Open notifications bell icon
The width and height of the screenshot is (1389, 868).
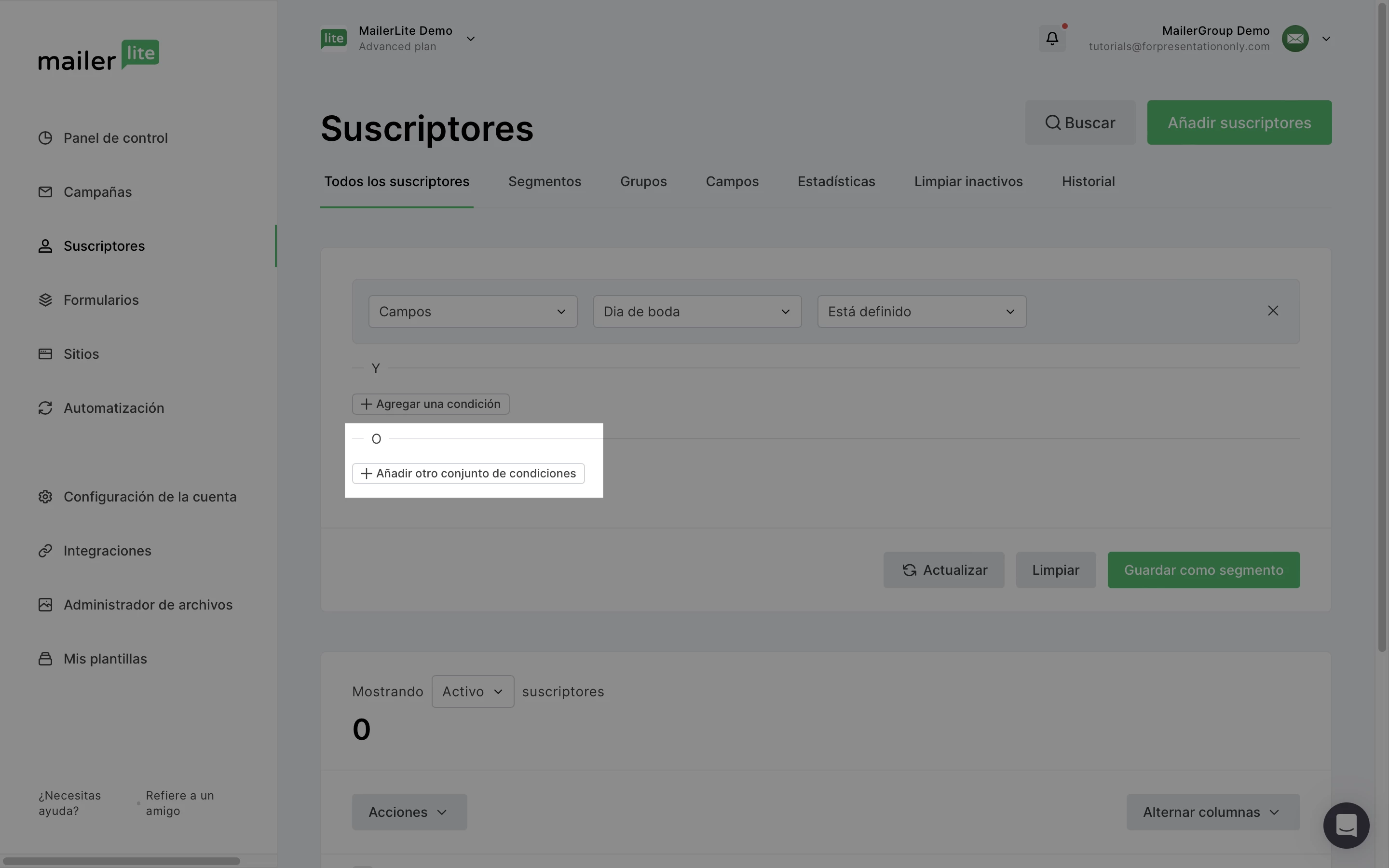tap(1051, 39)
